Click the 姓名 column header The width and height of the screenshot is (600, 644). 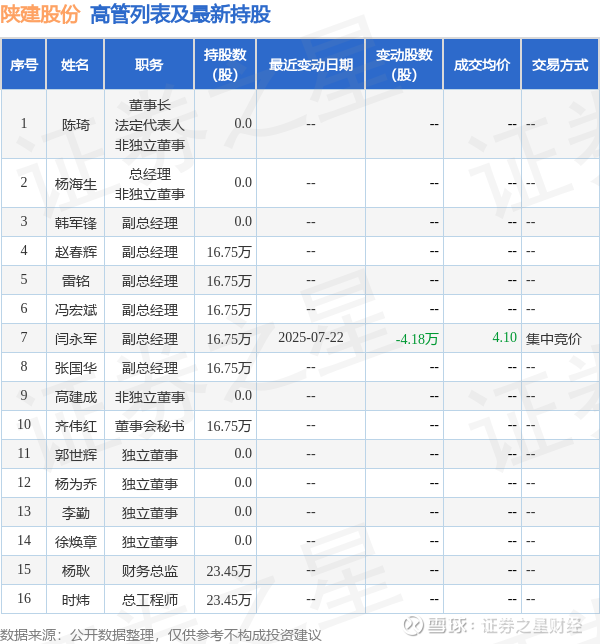coord(75,64)
